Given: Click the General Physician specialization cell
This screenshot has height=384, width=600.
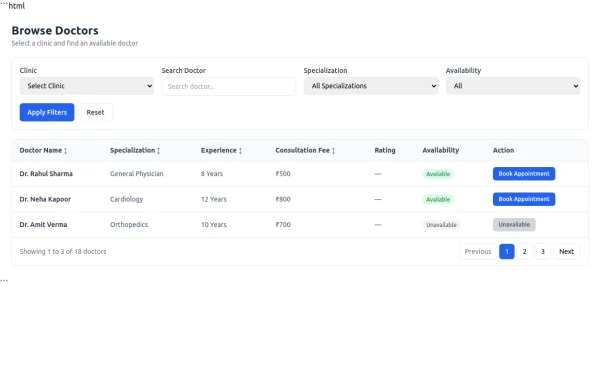Looking at the screenshot, I should (137, 174).
